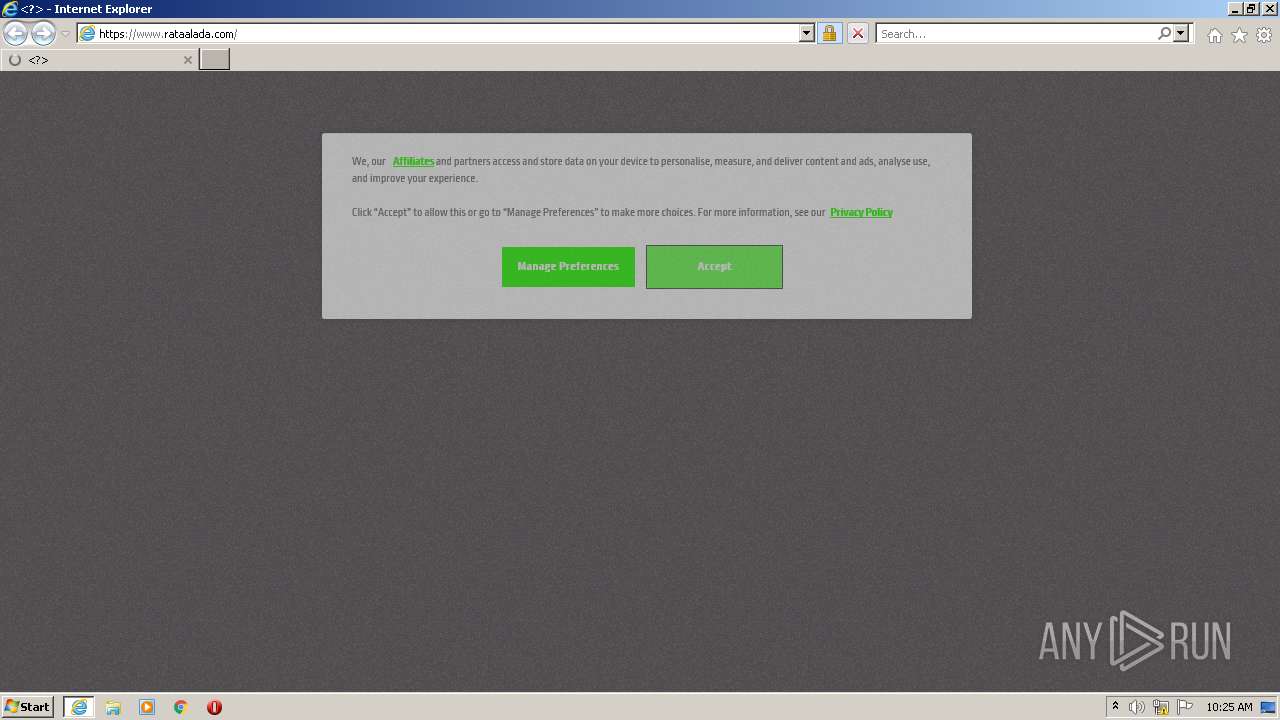Click the browser Forward arrow button
The width and height of the screenshot is (1280, 720).
coord(43,34)
